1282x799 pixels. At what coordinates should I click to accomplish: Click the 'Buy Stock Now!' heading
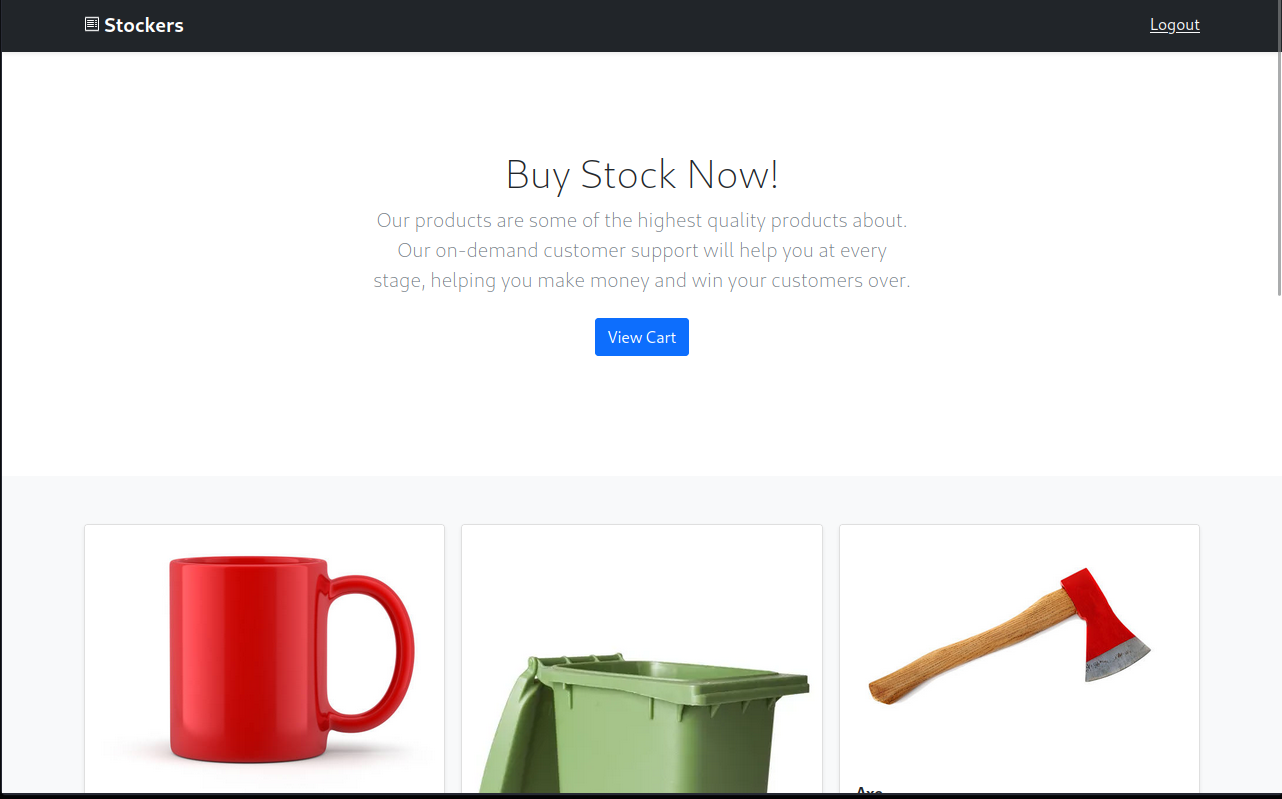tap(642, 174)
